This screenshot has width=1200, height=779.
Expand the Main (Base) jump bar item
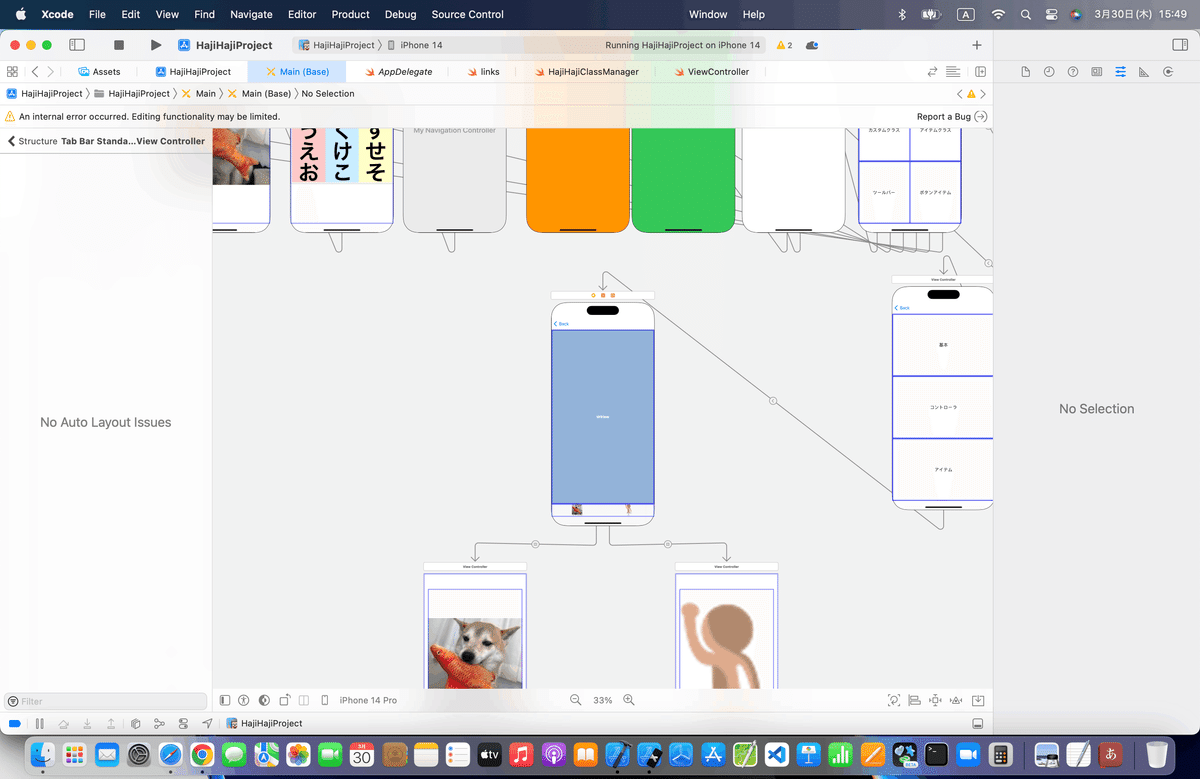point(260,93)
